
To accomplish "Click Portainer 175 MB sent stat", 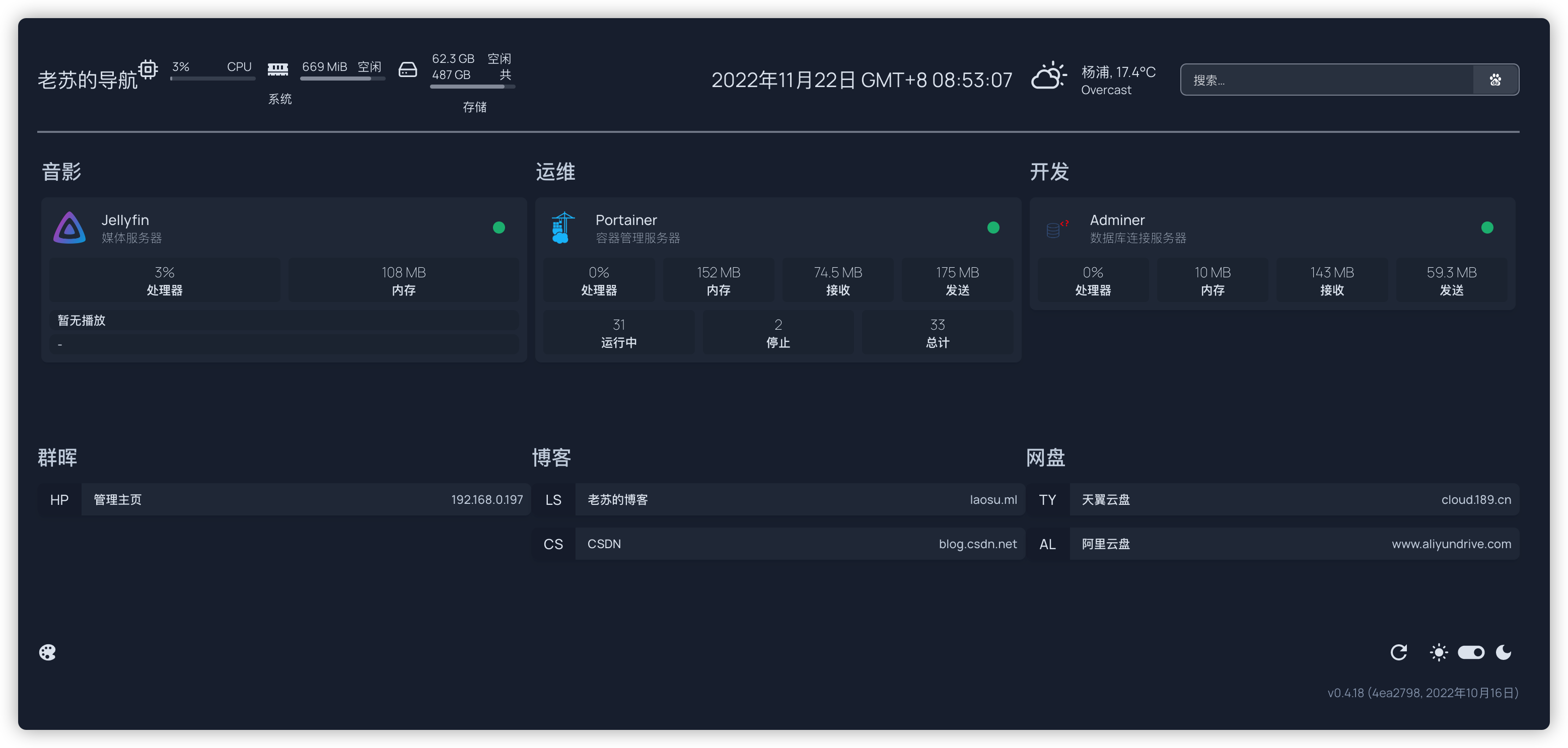I will [958, 280].
